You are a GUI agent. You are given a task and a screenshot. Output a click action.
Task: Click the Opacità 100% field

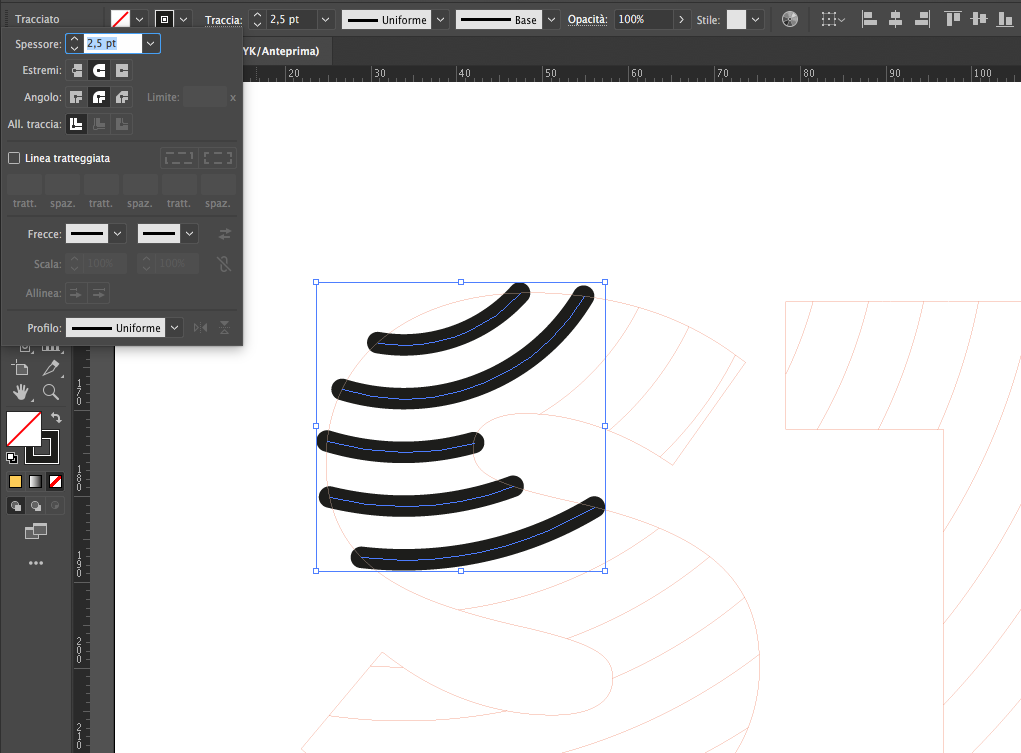[643, 20]
